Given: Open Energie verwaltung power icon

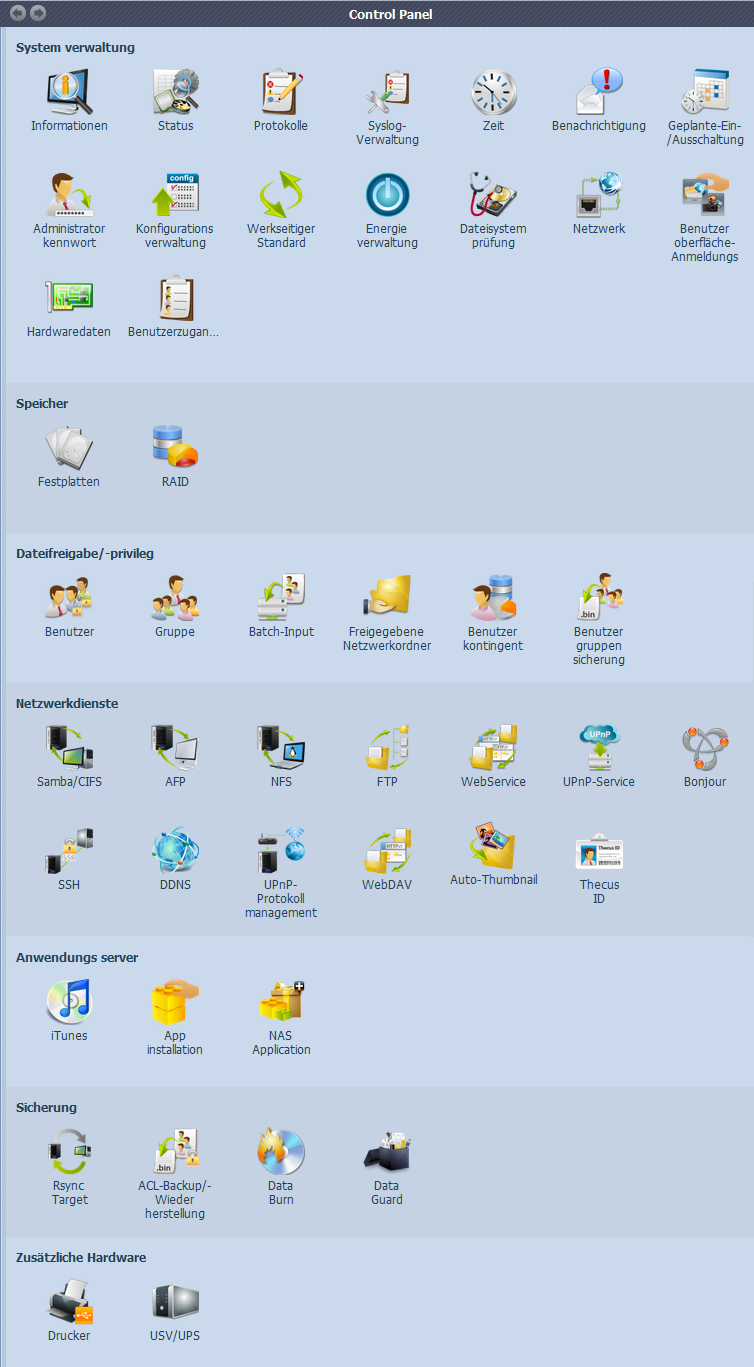Looking at the screenshot, I should tap(387, 196).
